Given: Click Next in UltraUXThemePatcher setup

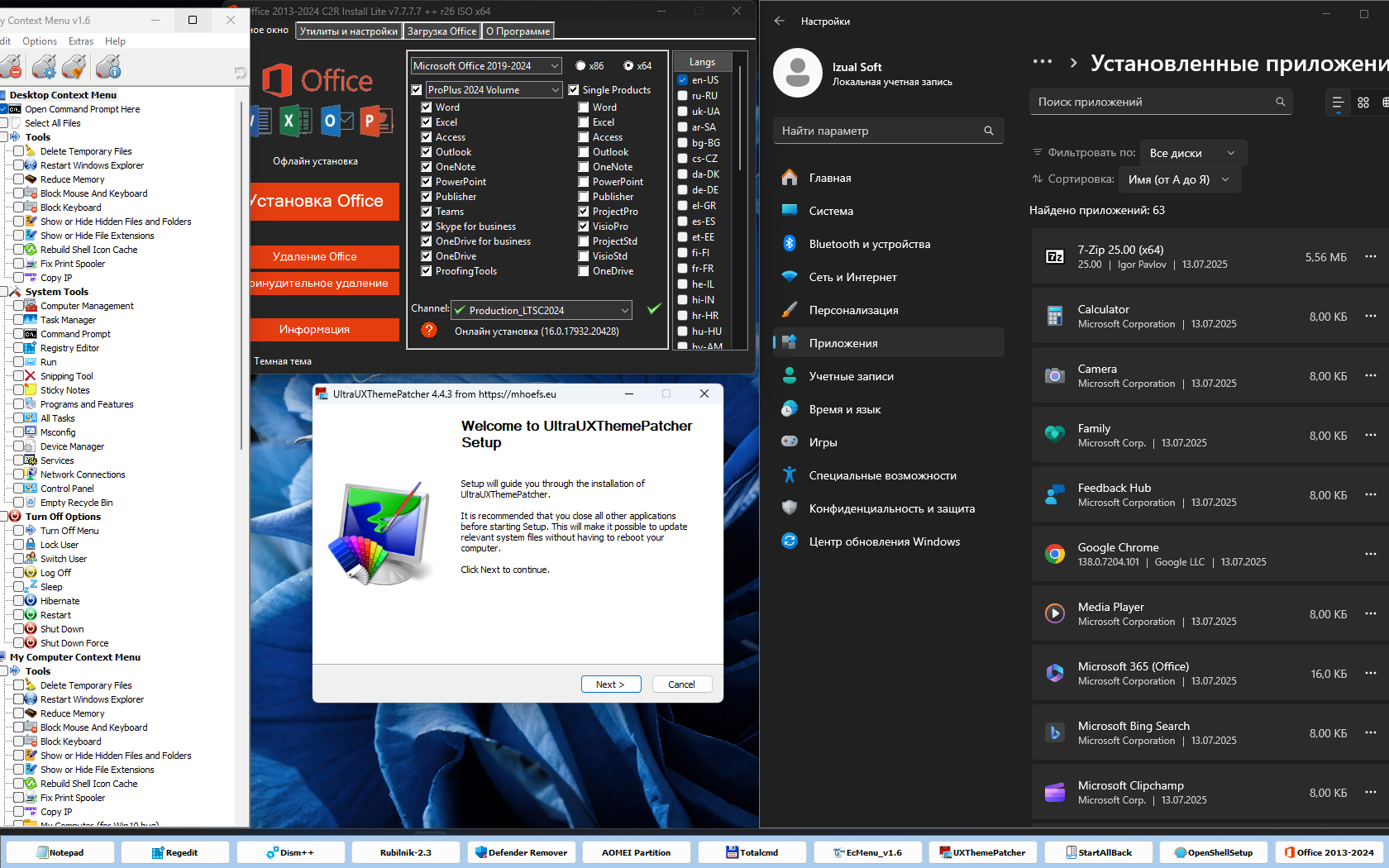Looking at the screenshot, I should (x=610, y=684).
